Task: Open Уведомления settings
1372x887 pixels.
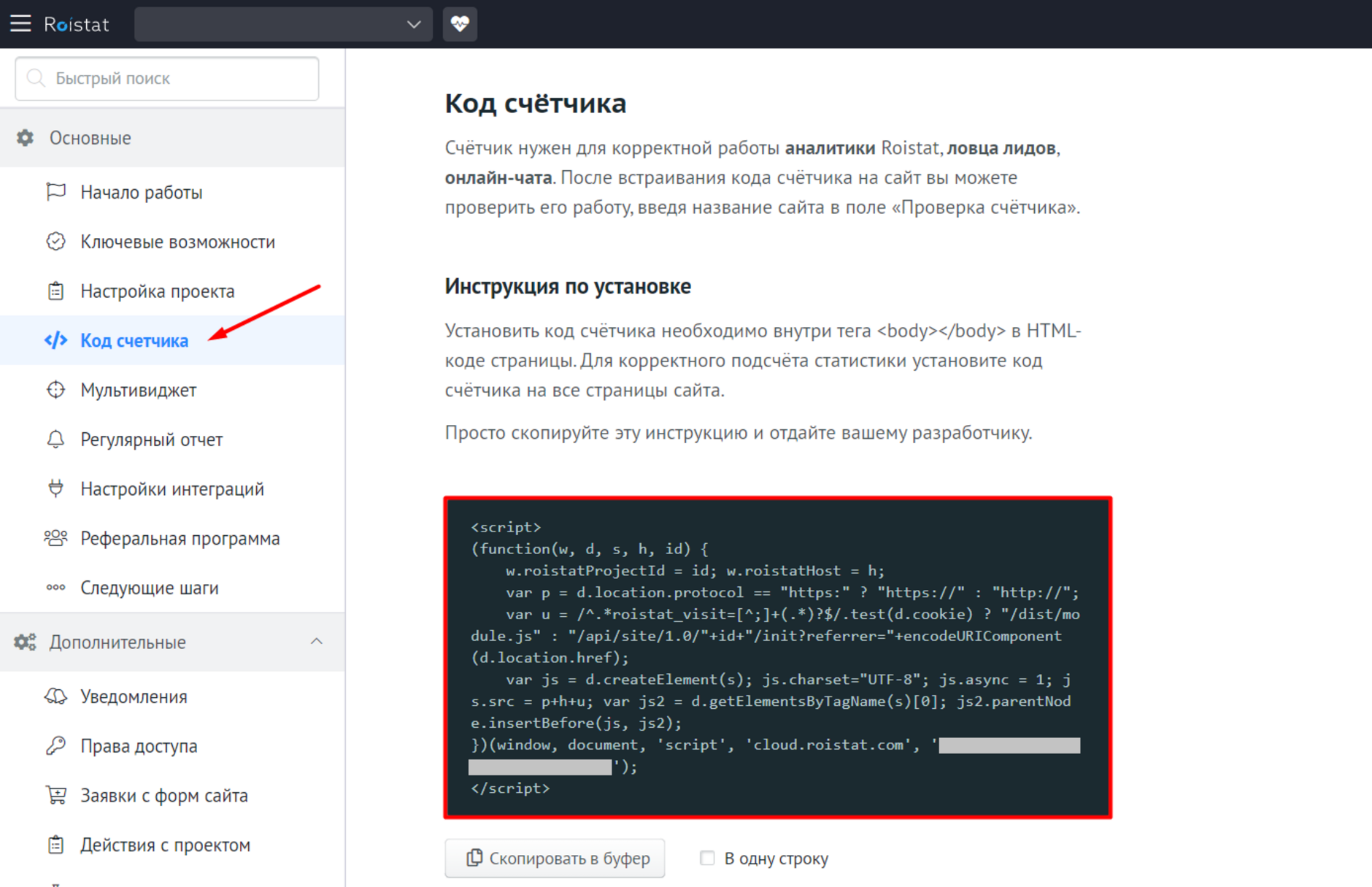Action: (x=134, y=696)
